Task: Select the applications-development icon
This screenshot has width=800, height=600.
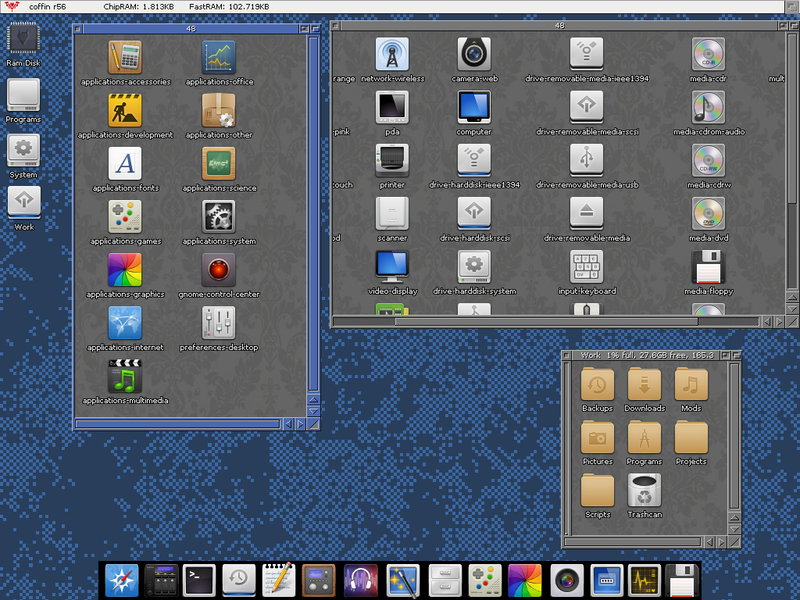Action: click(125, 109)
